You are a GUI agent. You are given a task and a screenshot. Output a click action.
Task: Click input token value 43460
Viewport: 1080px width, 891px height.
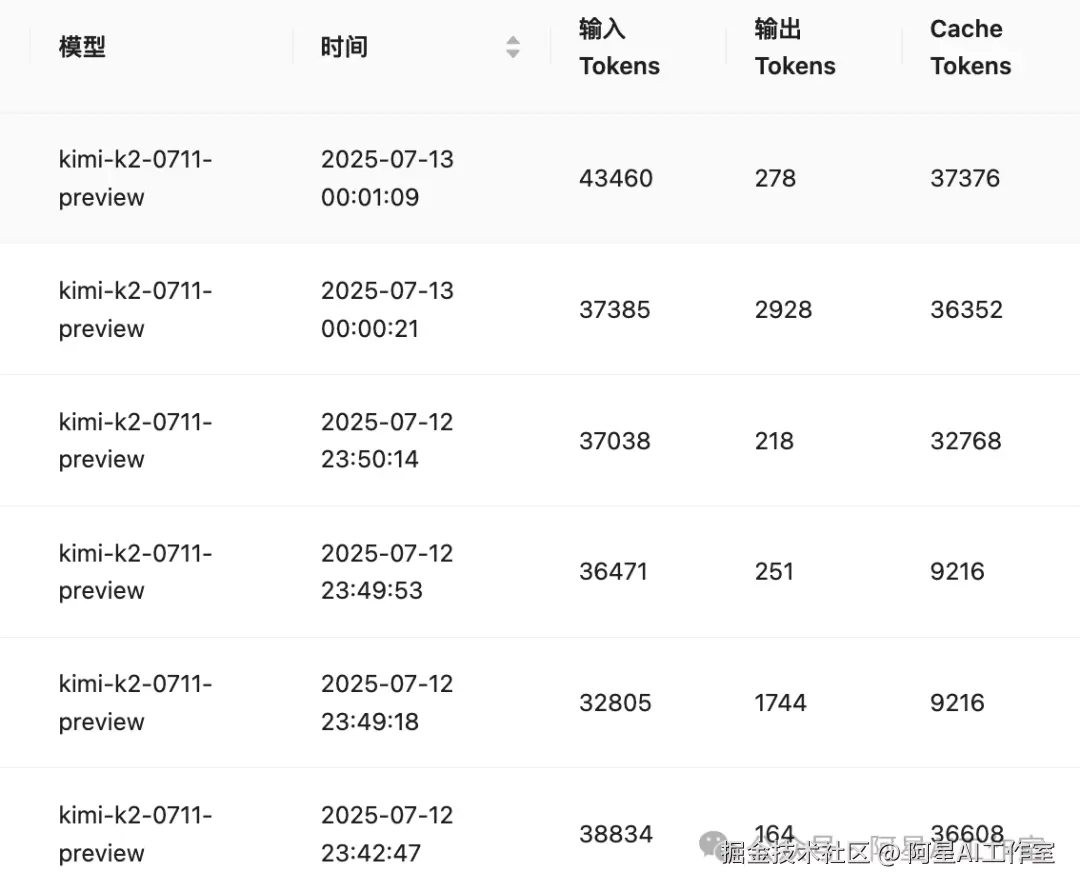[616, 178]
